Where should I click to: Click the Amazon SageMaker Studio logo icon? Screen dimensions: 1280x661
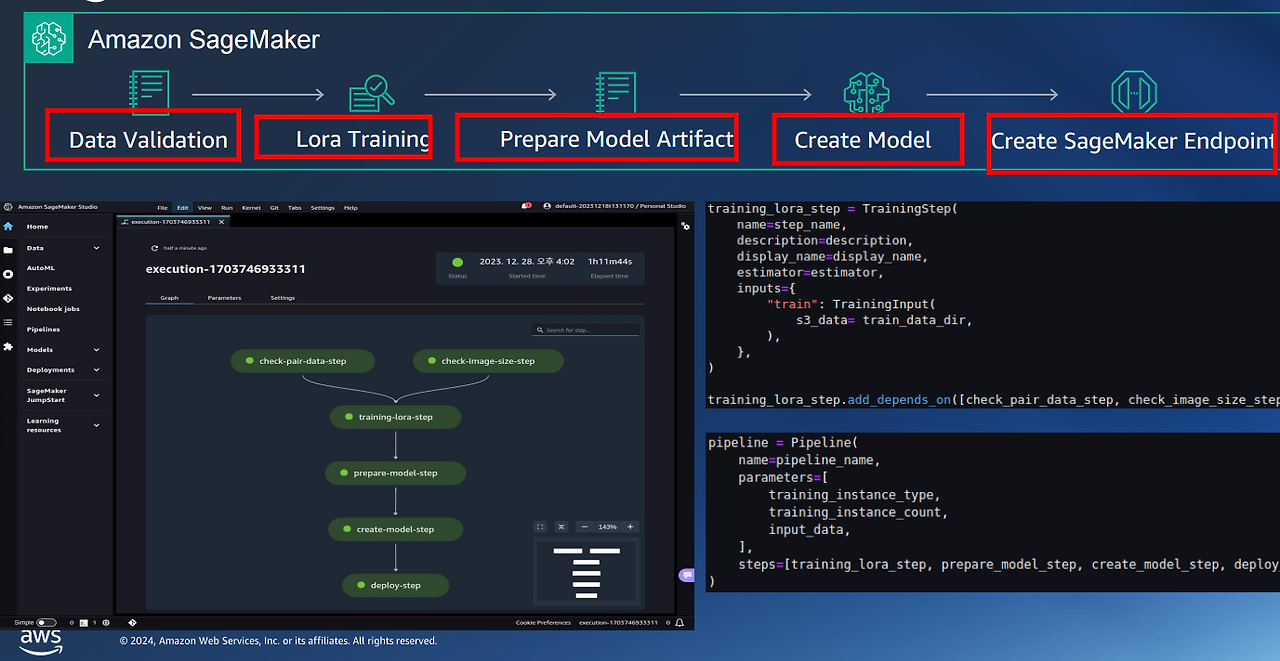pyautogui.click(x=8, y=207)
